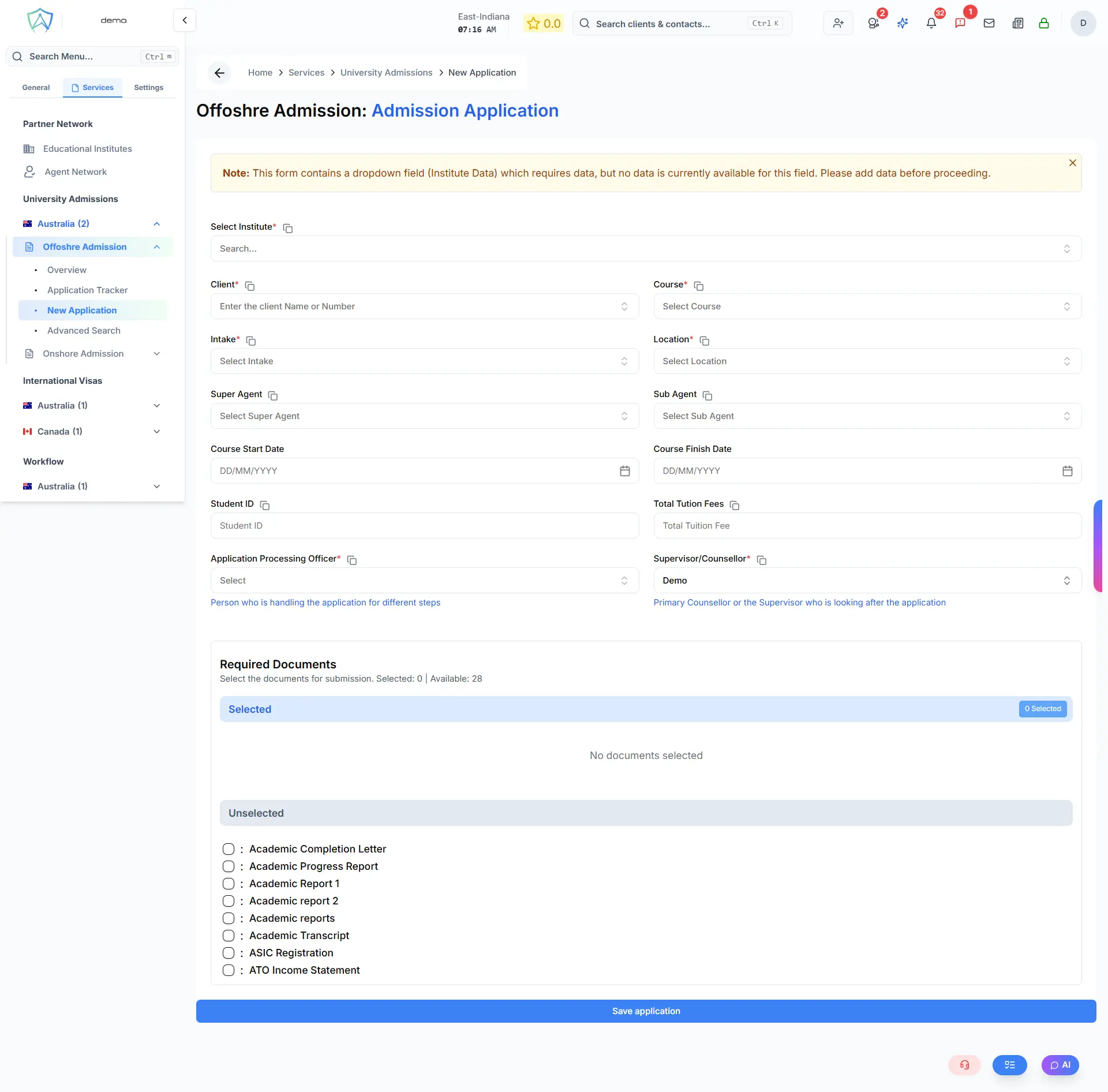Open Application Tracker in the sidebar
Image resolution: width=1108 pixels, height=1092 pixels.
pos(87,290)
